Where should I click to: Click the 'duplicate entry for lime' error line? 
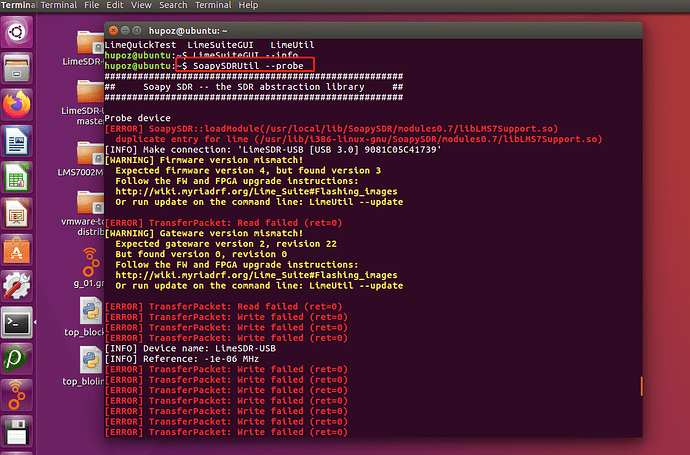[x=359, y=139]
